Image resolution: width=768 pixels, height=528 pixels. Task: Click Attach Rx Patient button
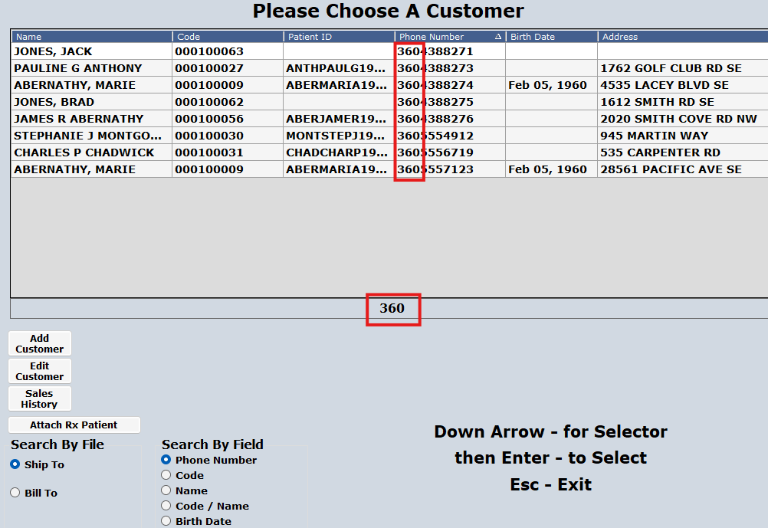point(74,425)
